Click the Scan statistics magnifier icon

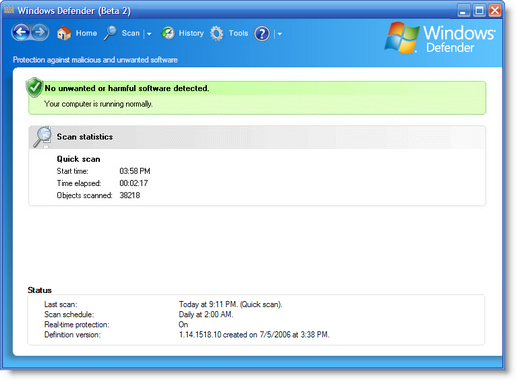pyautogui.click(x=42, y=137)
